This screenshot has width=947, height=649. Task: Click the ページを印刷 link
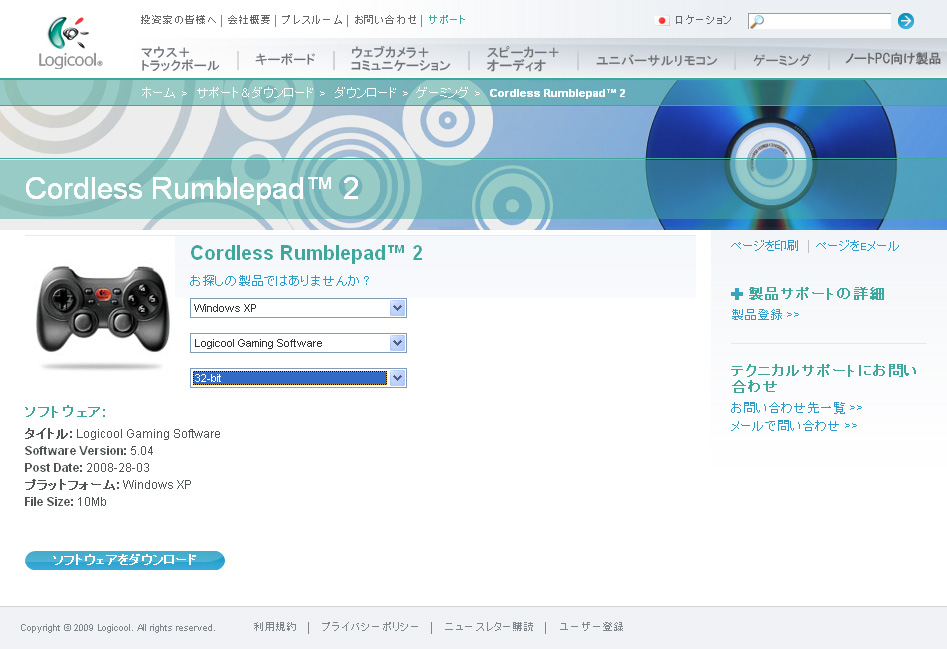pyautogui.click(x=765, y=246)
